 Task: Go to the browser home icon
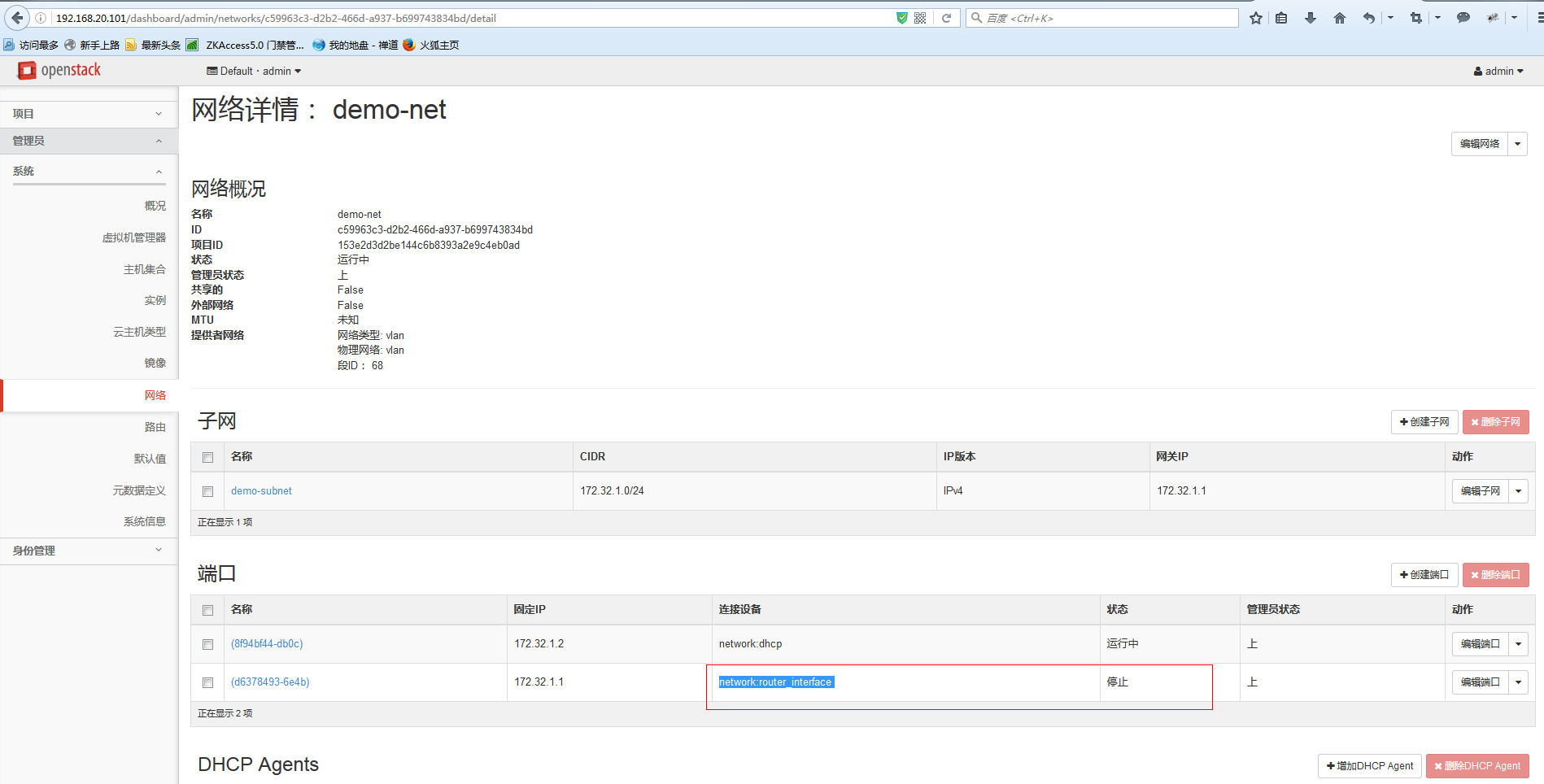(x=1340, y=18)
